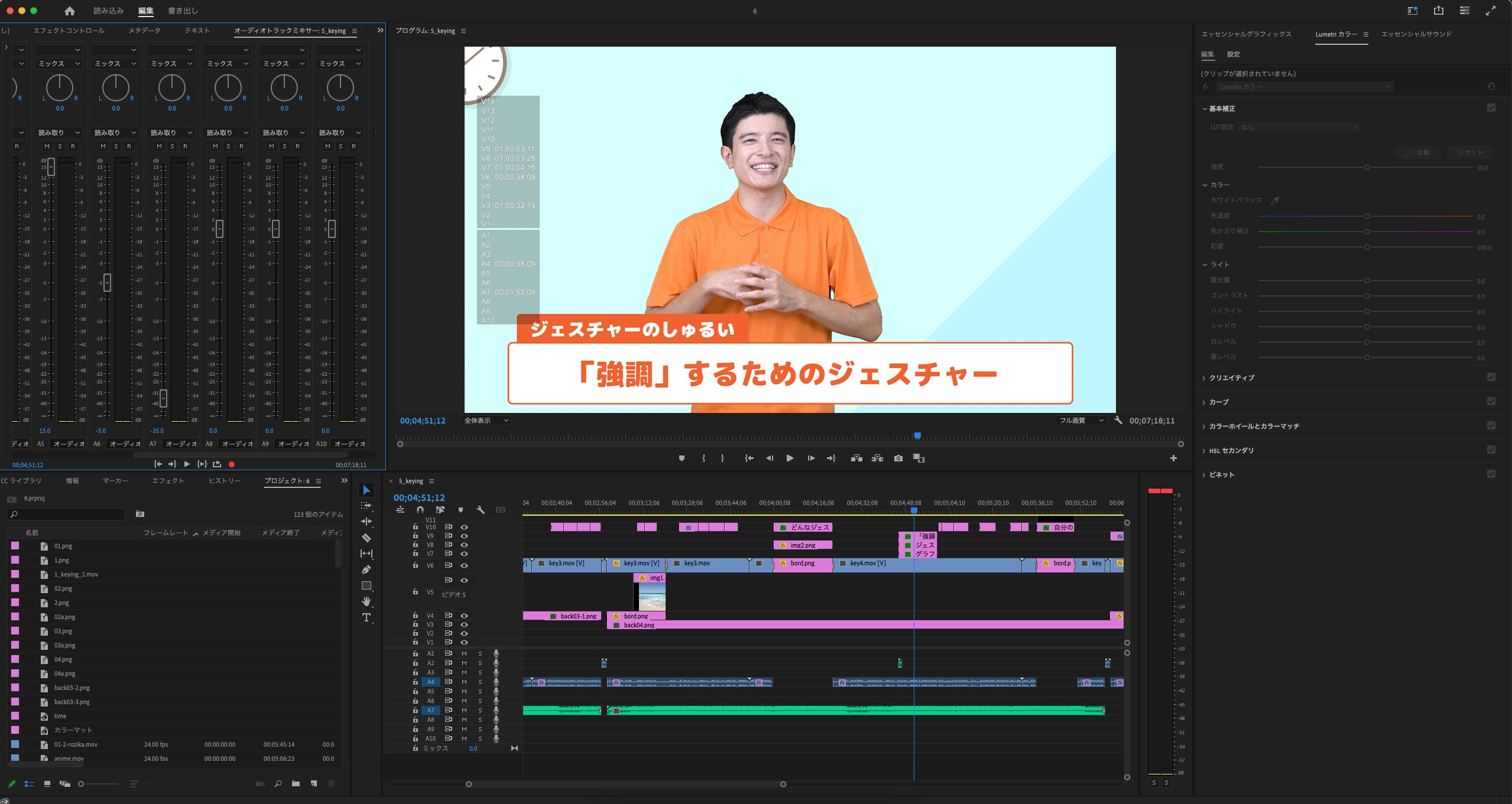Switch to the 書き出し workspace tab

coord(183,11)
